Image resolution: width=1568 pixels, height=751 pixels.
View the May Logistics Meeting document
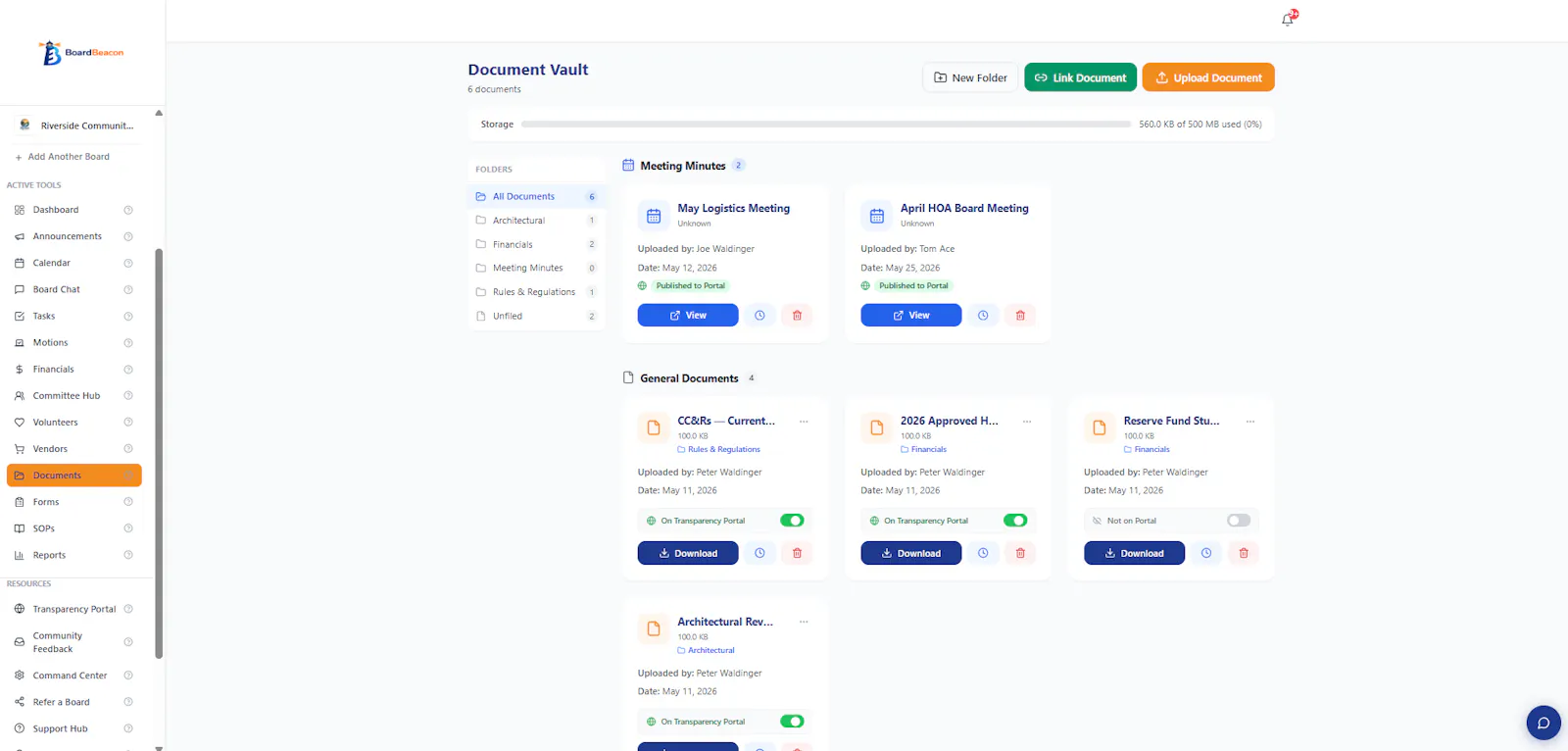coord(688,316)
